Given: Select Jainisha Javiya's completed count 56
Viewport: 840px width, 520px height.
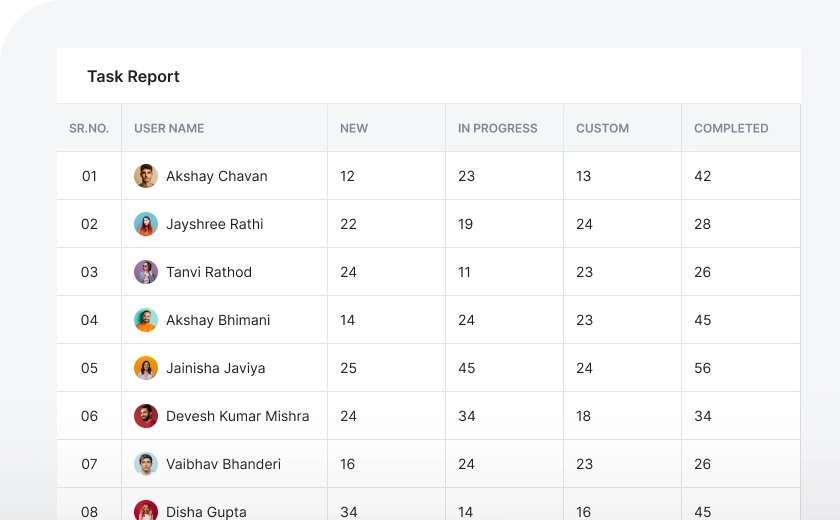Looking at the screenshot, I should pyautogui.click(x=703, y=368).
